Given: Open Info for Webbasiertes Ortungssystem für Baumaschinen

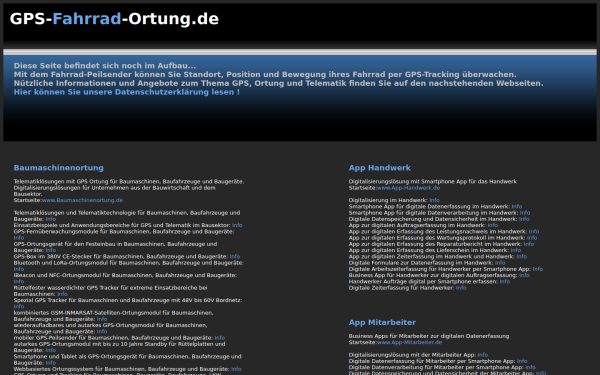Looking at the screenshot, I should point(236,369).
